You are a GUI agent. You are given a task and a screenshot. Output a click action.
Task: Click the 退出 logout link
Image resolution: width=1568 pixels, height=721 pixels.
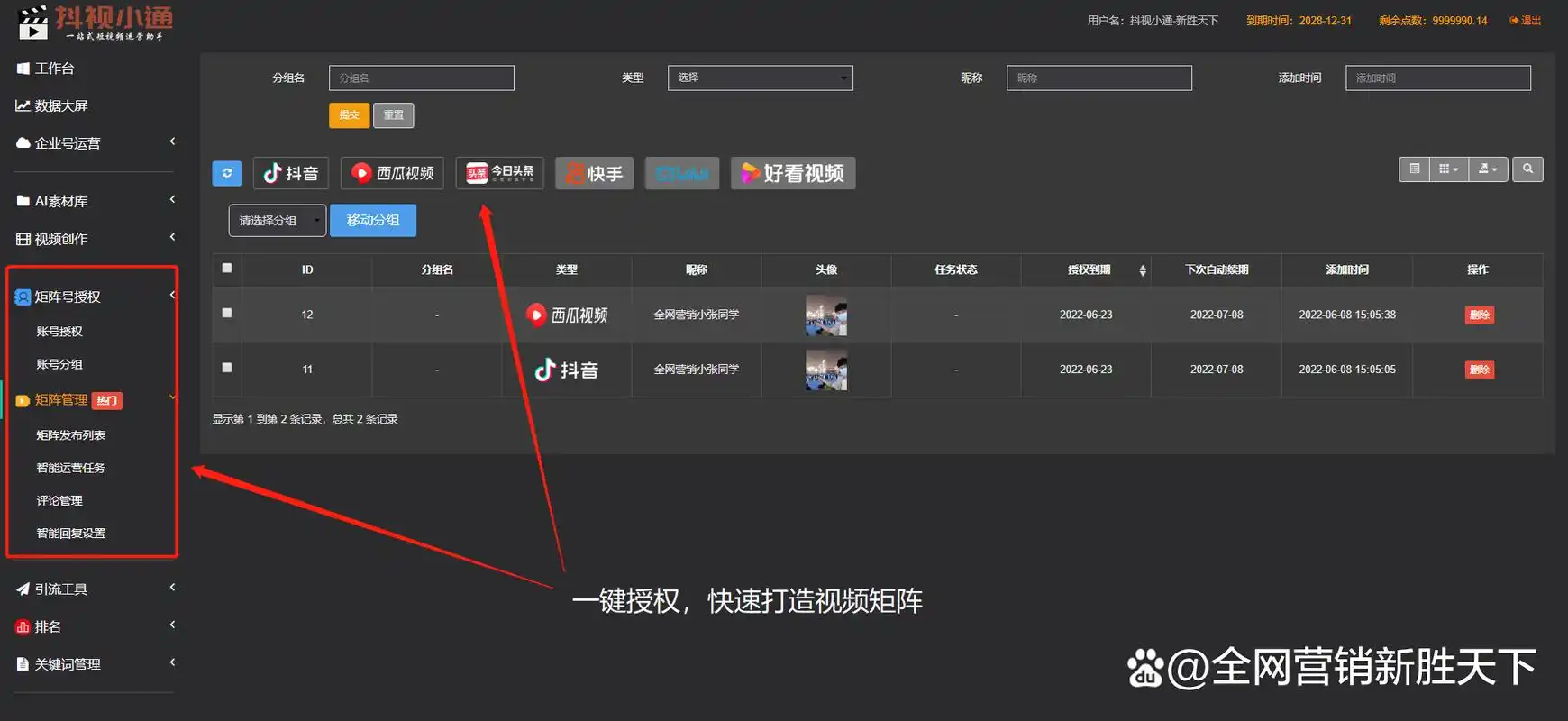(1526, 21)
